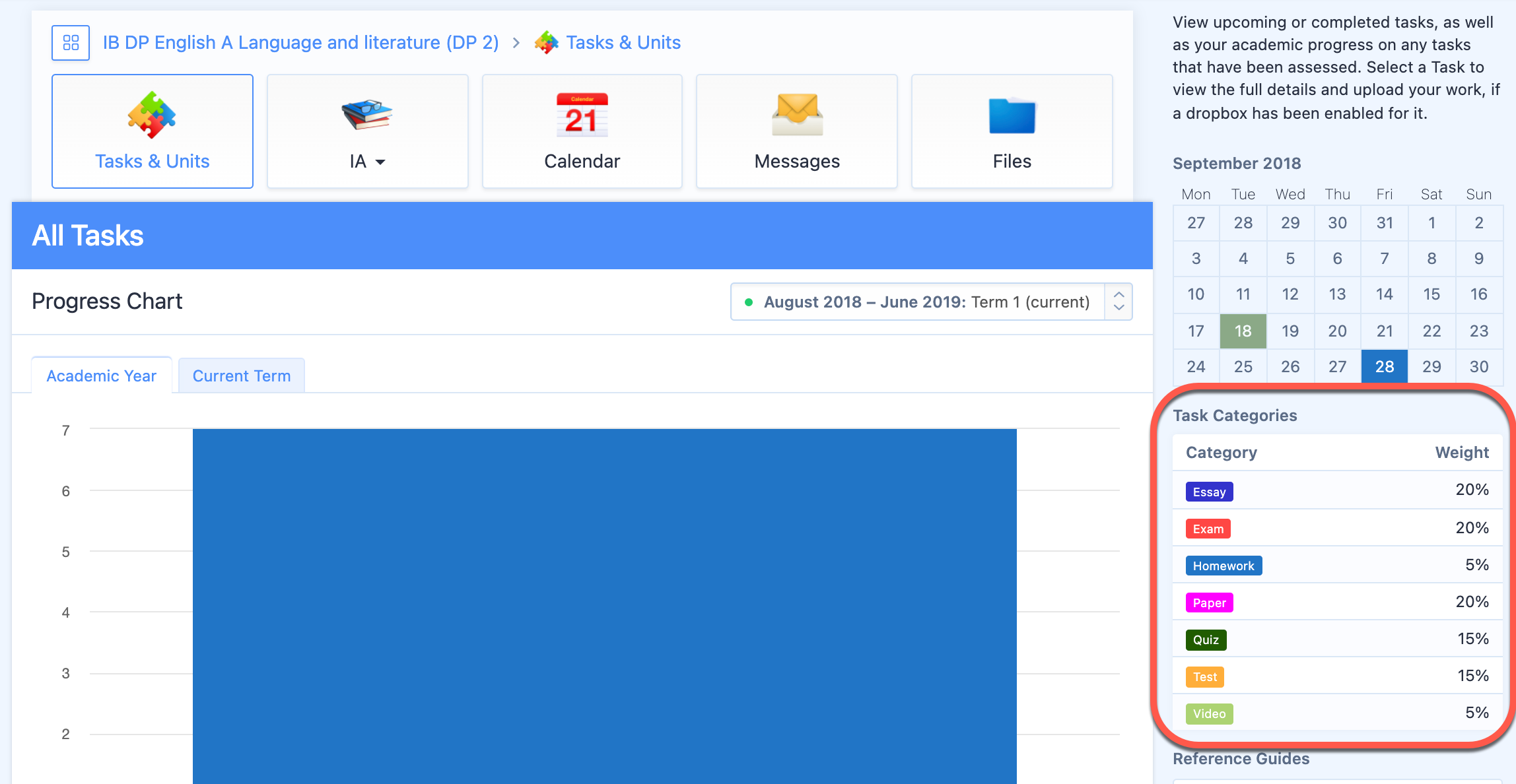Select September 24 on the calendar
This screenshot has height=784, width=1516.
(x=1196, y=366)
